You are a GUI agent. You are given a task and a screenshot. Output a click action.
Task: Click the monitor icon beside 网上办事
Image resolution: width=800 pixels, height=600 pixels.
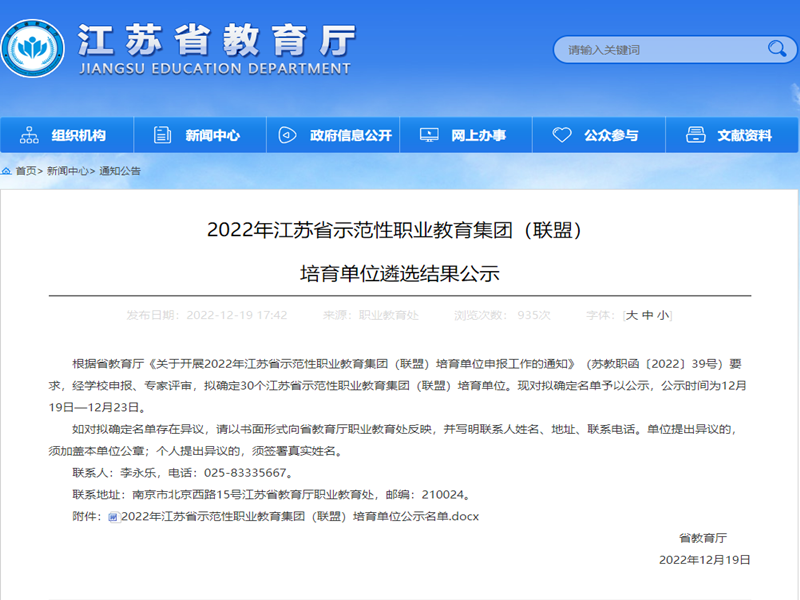point(431,132)
